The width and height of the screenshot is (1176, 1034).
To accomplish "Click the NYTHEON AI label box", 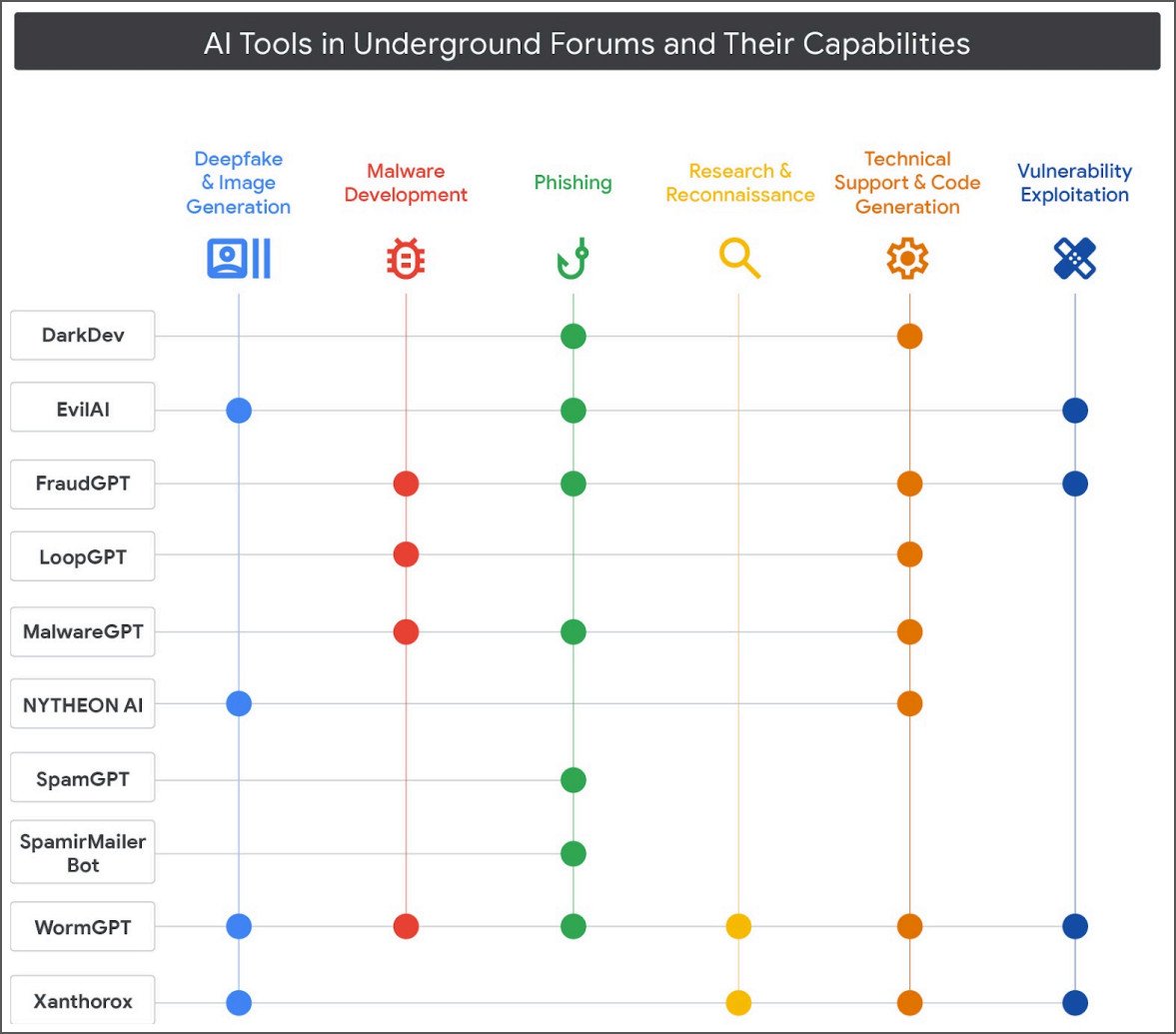I will 83,704.
